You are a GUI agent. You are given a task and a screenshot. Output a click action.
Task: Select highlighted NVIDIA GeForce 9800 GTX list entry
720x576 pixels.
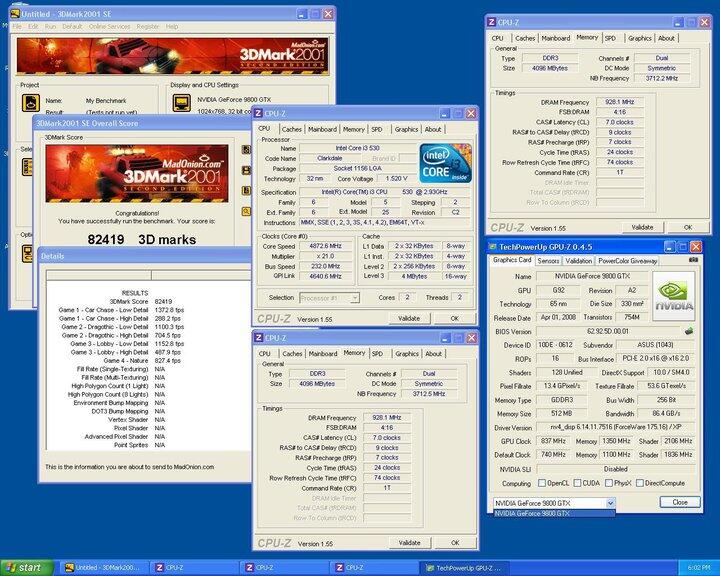tap(554, 514)
